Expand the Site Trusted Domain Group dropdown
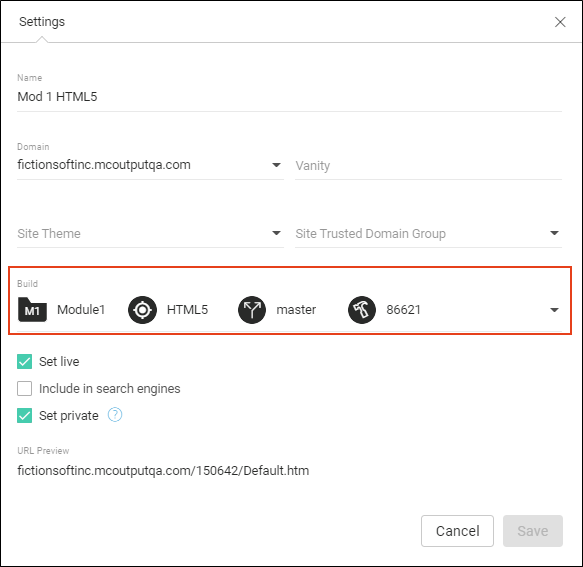The width and height of the screenshot is (583, 567). coord(428,233)
